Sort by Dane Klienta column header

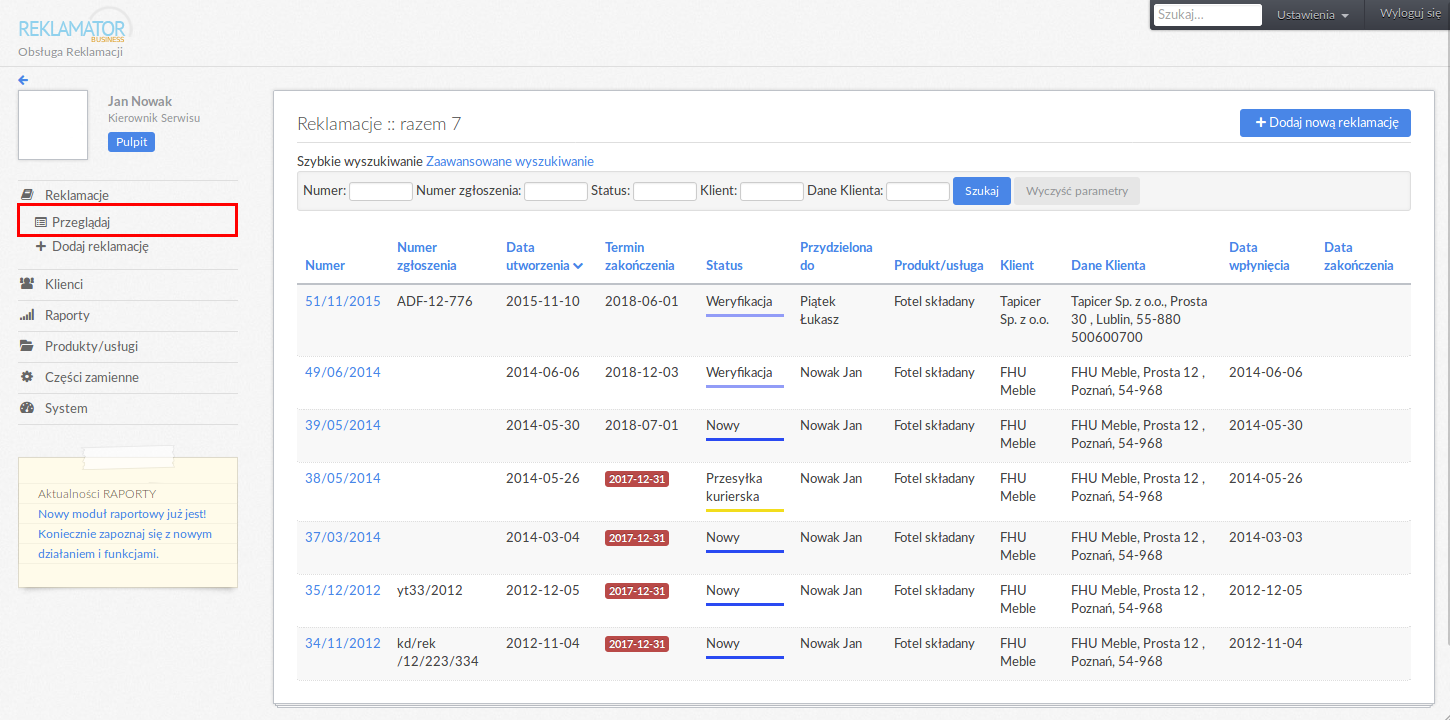click(x=1108, y=265)
